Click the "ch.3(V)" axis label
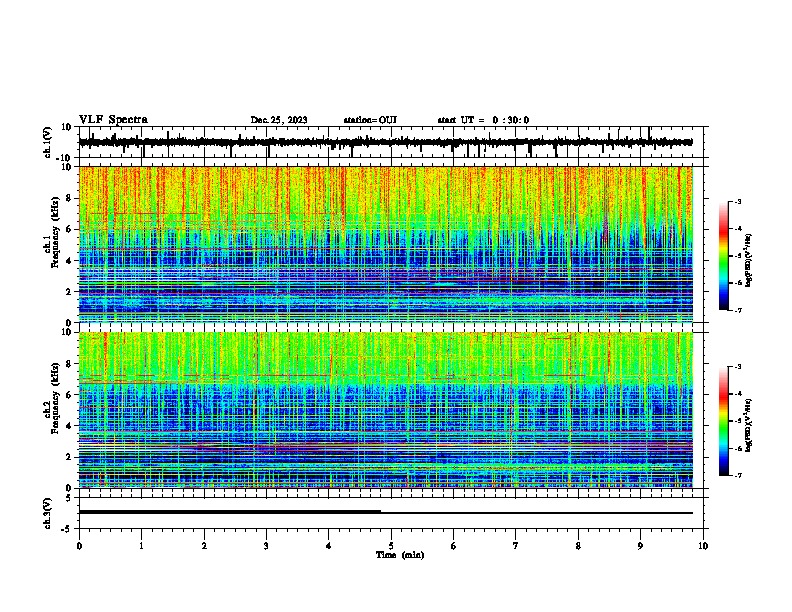 click(48, 513)
